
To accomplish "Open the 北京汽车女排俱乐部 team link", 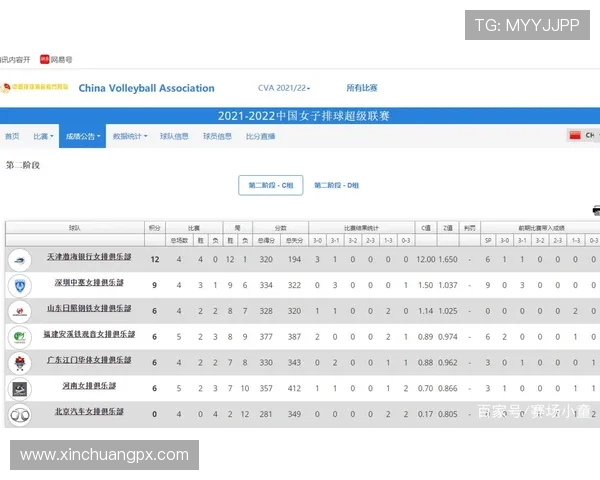I will [89, 411].
